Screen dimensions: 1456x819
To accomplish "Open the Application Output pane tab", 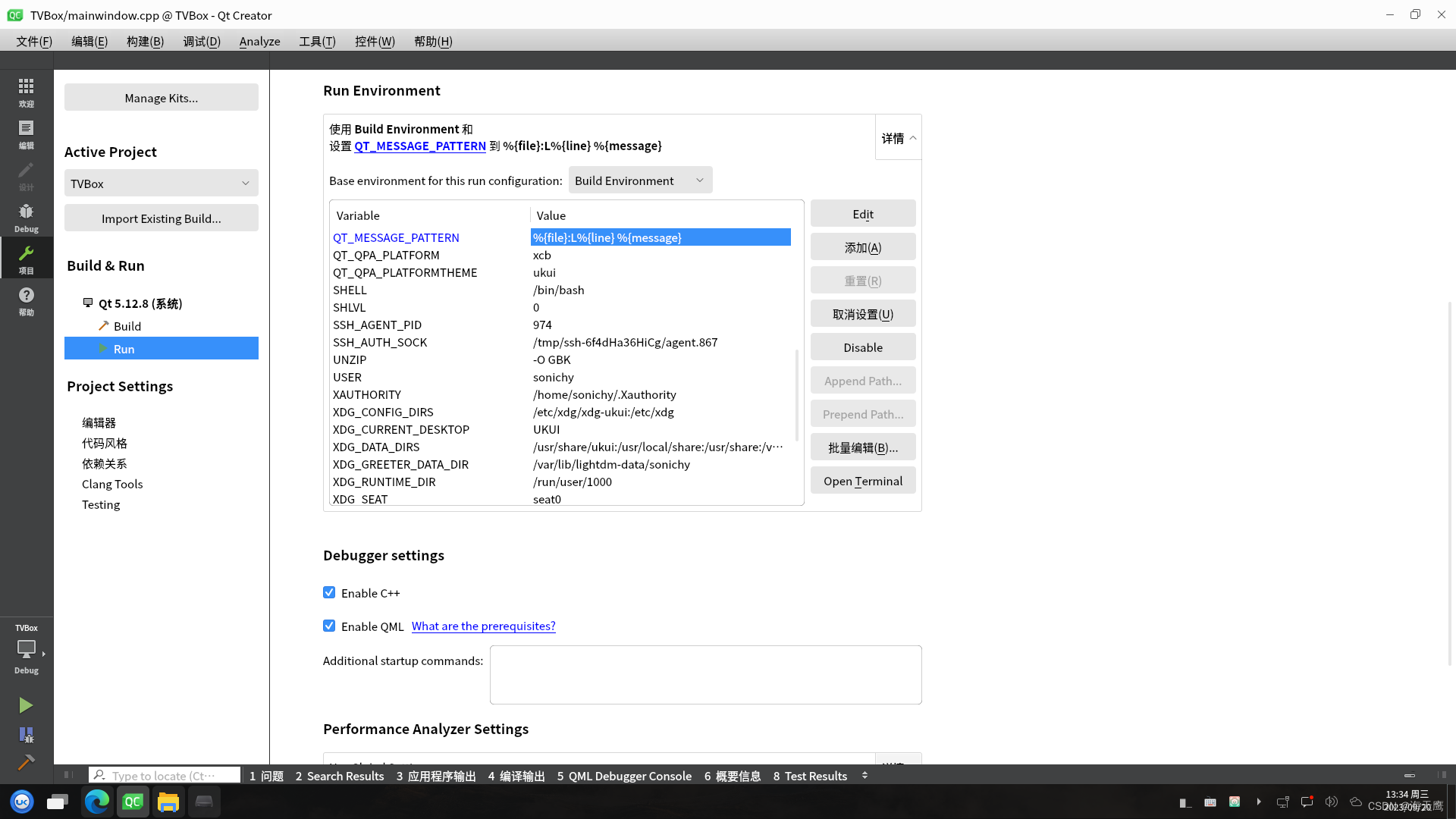I will [436, 776].
